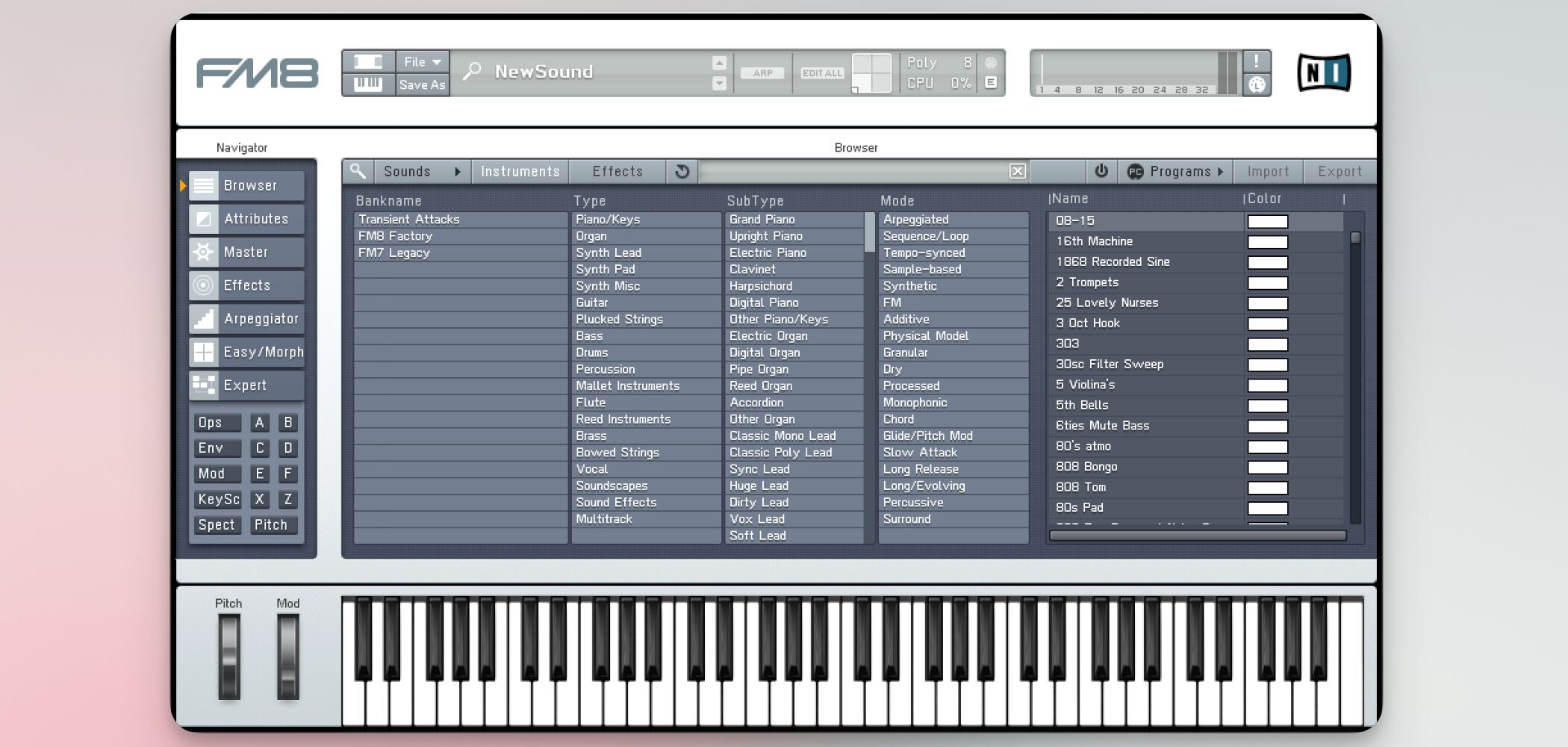Switch to the Effects browser tab
1568x747 pixels.
(x=617, y=171)
